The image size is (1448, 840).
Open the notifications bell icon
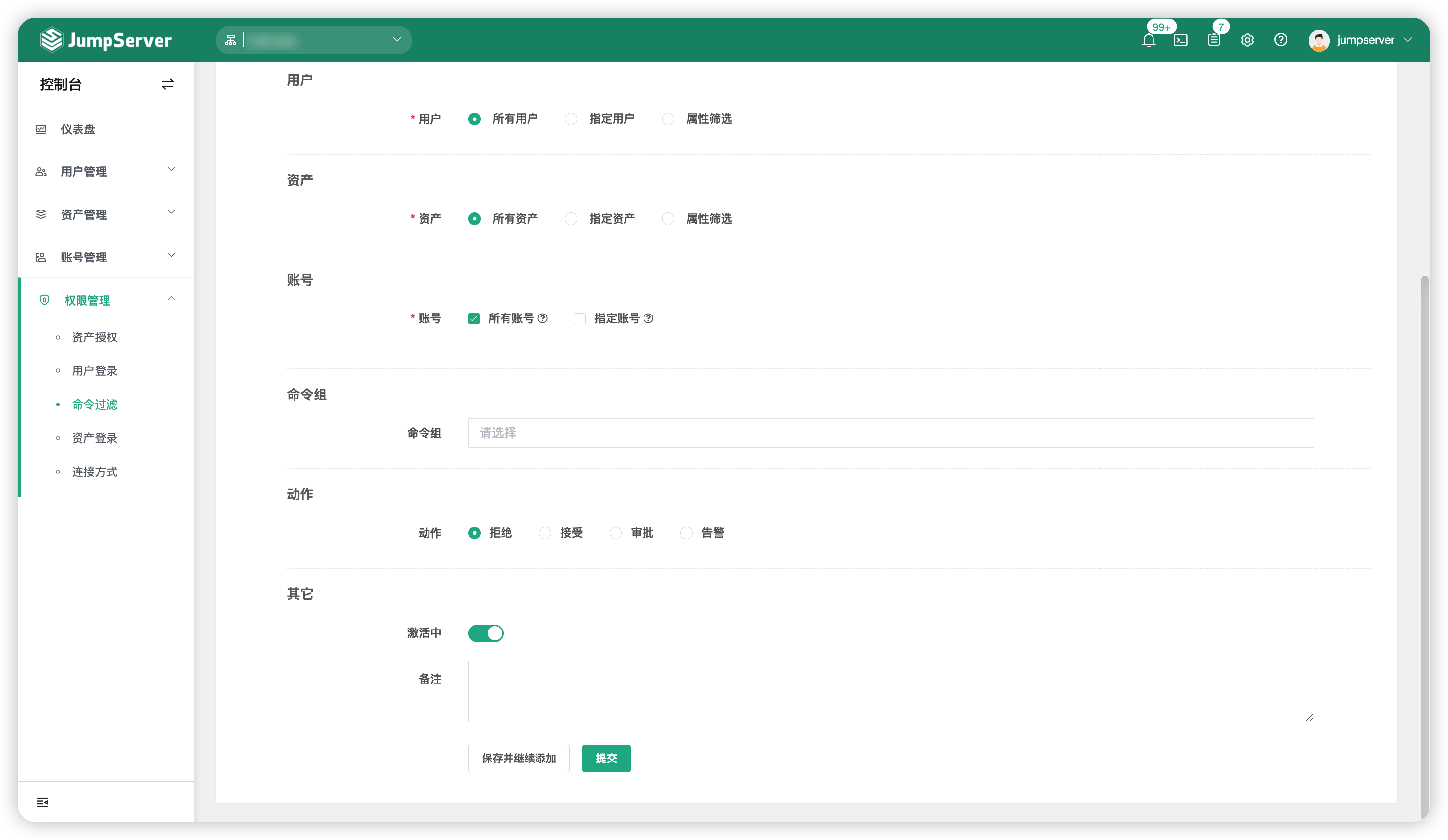[x=1149, y=40]
